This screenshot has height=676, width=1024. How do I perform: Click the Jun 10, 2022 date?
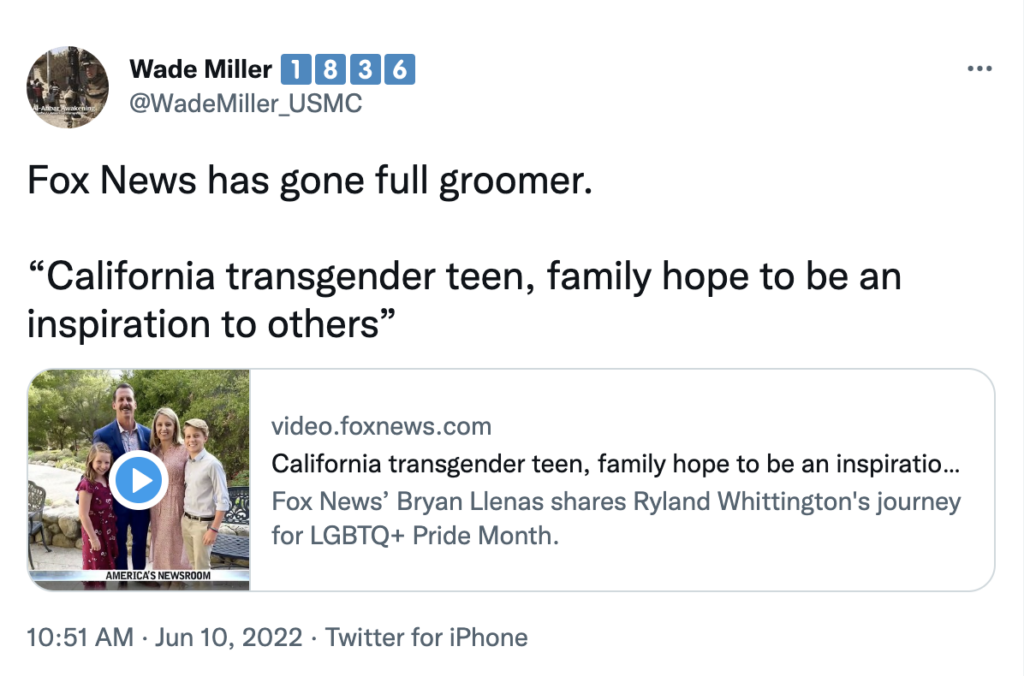pyautogui.click(x=230, y=637)
